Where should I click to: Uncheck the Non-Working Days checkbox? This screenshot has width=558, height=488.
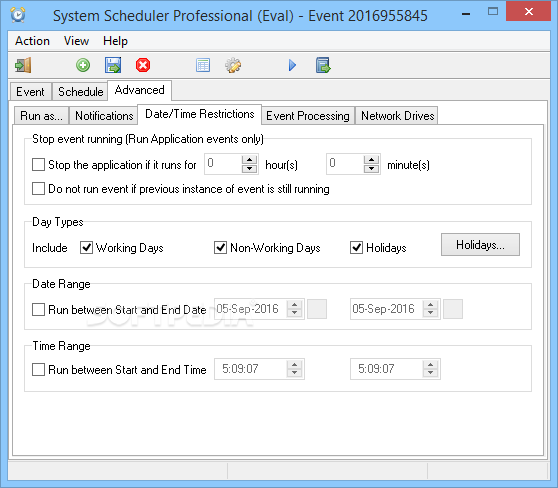pyautogui.click(x=221, y=247)
